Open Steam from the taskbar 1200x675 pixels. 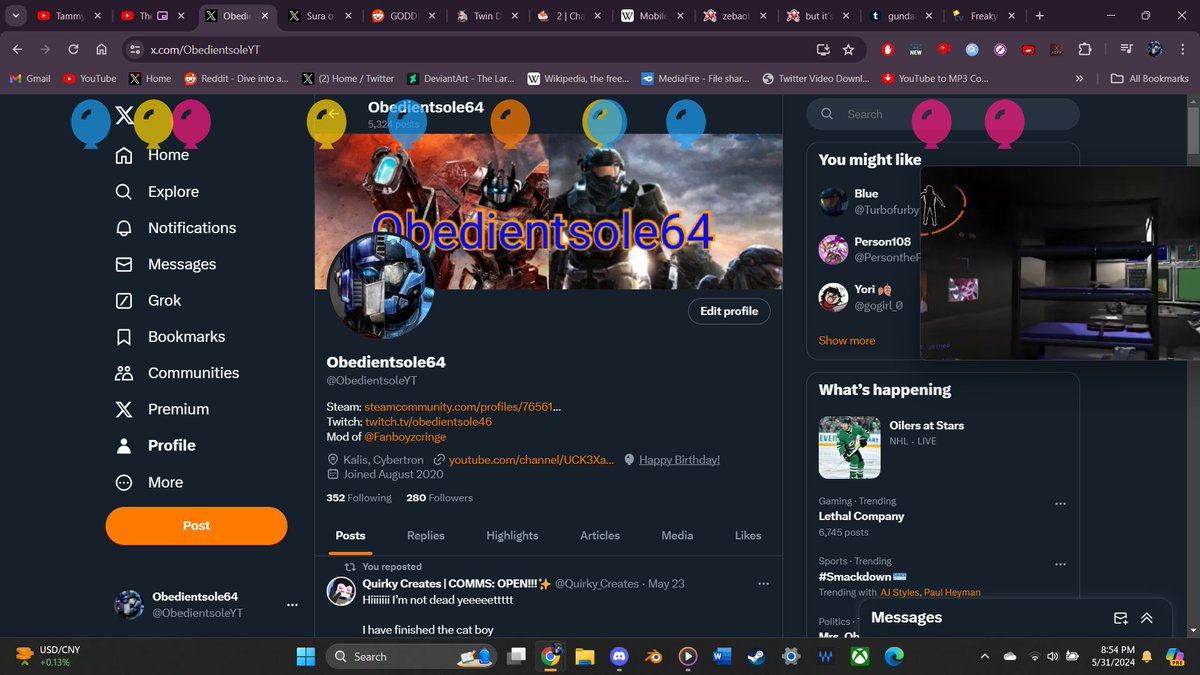(757, 657)
